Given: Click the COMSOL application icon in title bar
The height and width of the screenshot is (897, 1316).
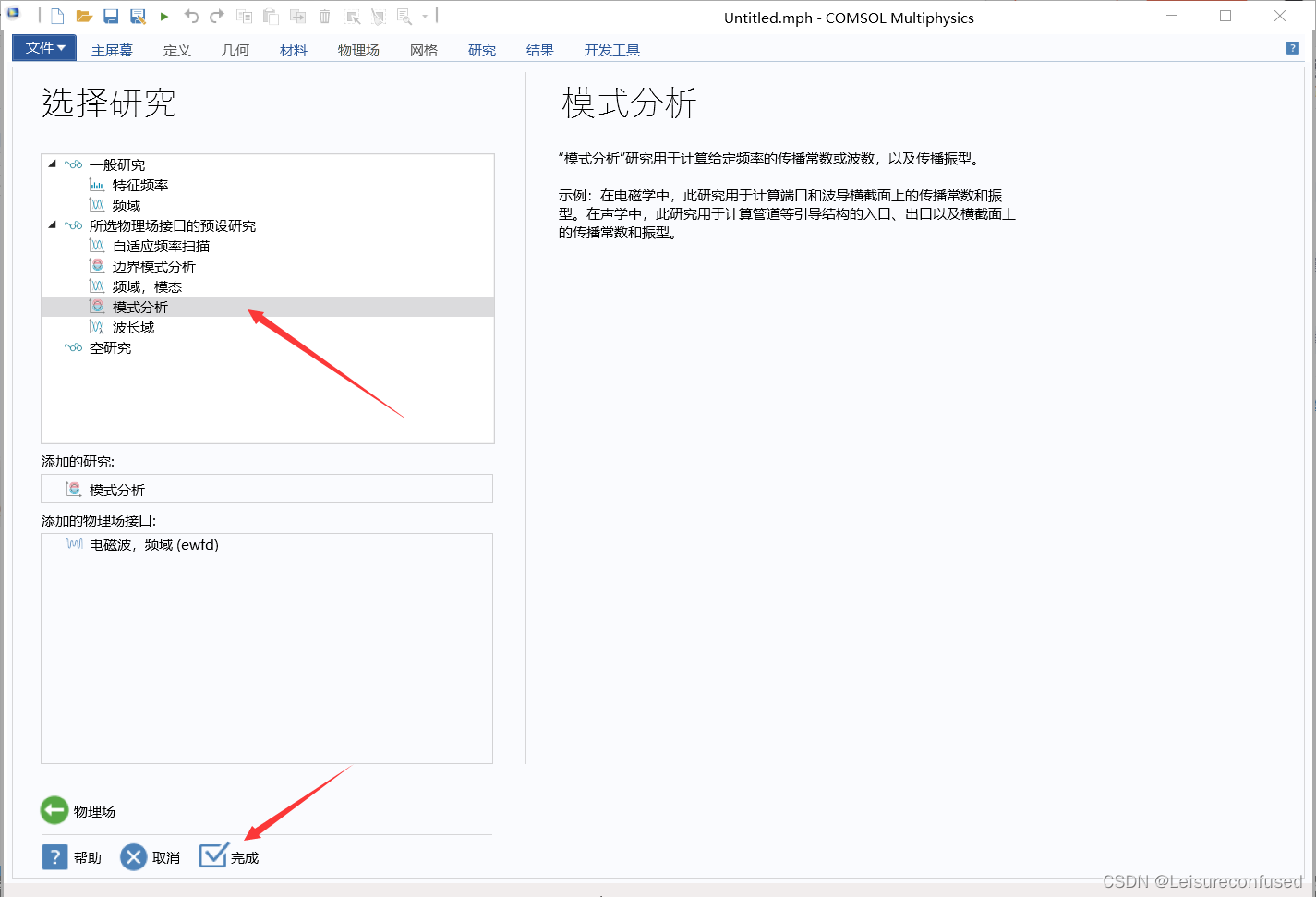Looking at the screenshot, I should tap(14, 14).
